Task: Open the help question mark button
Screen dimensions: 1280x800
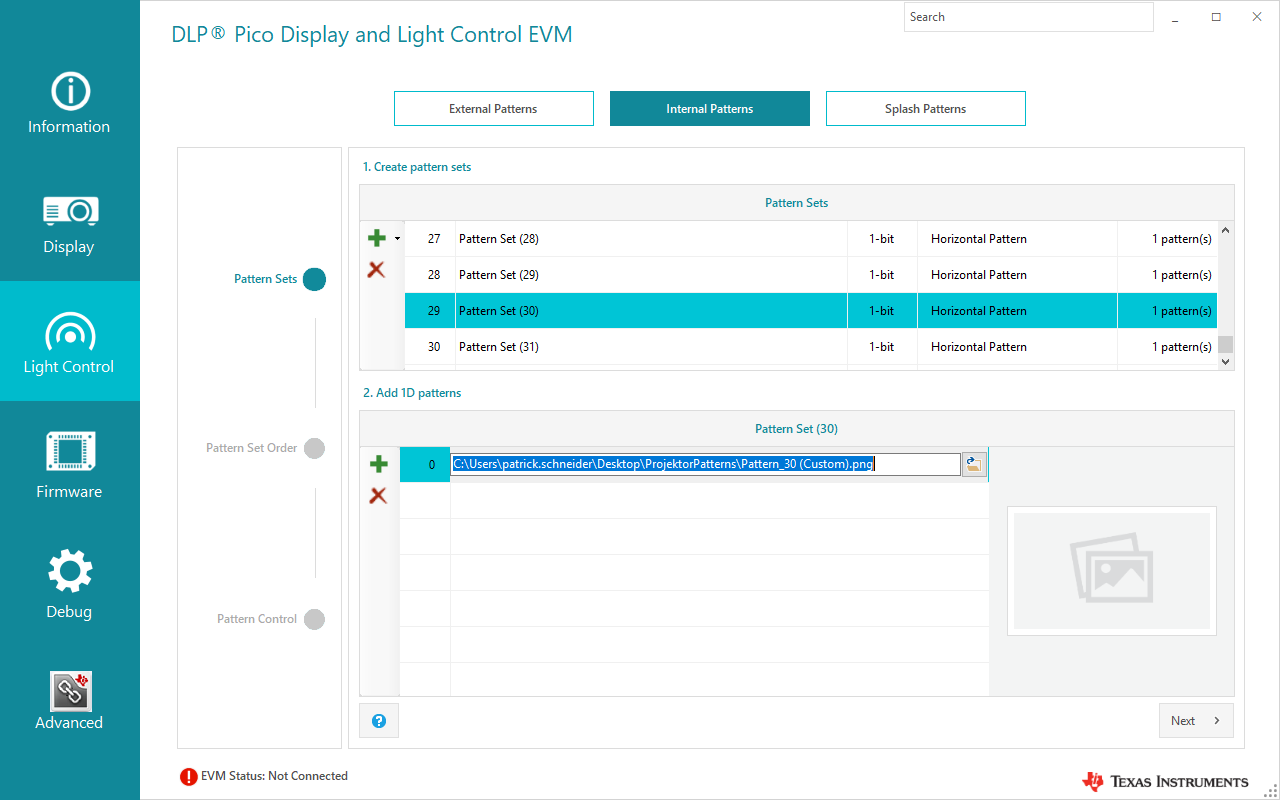Action: coord(379,721)
